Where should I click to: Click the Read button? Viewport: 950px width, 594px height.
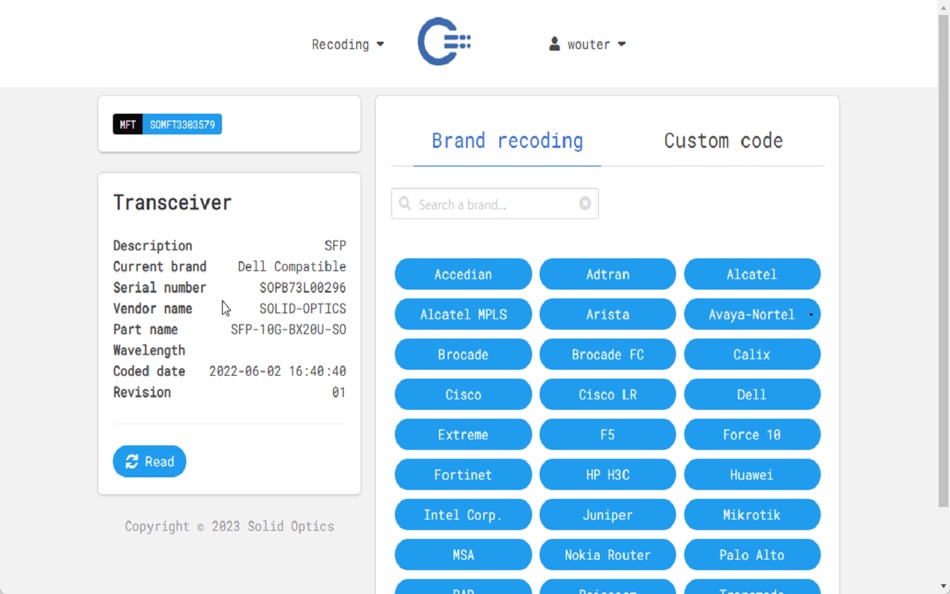[x=149, y=462]
